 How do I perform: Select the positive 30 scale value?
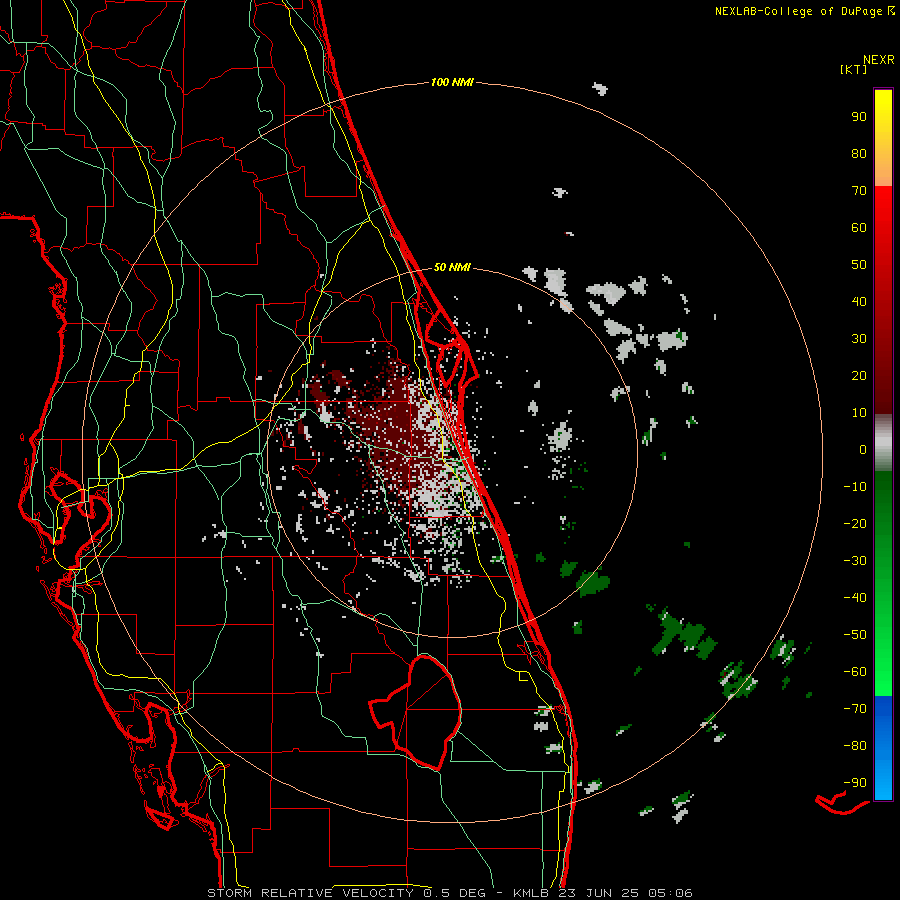[859, 339]
